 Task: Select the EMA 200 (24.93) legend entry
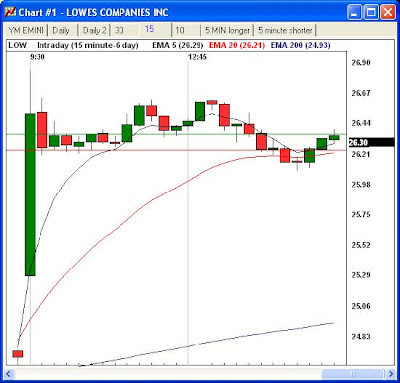click(301, 45)
